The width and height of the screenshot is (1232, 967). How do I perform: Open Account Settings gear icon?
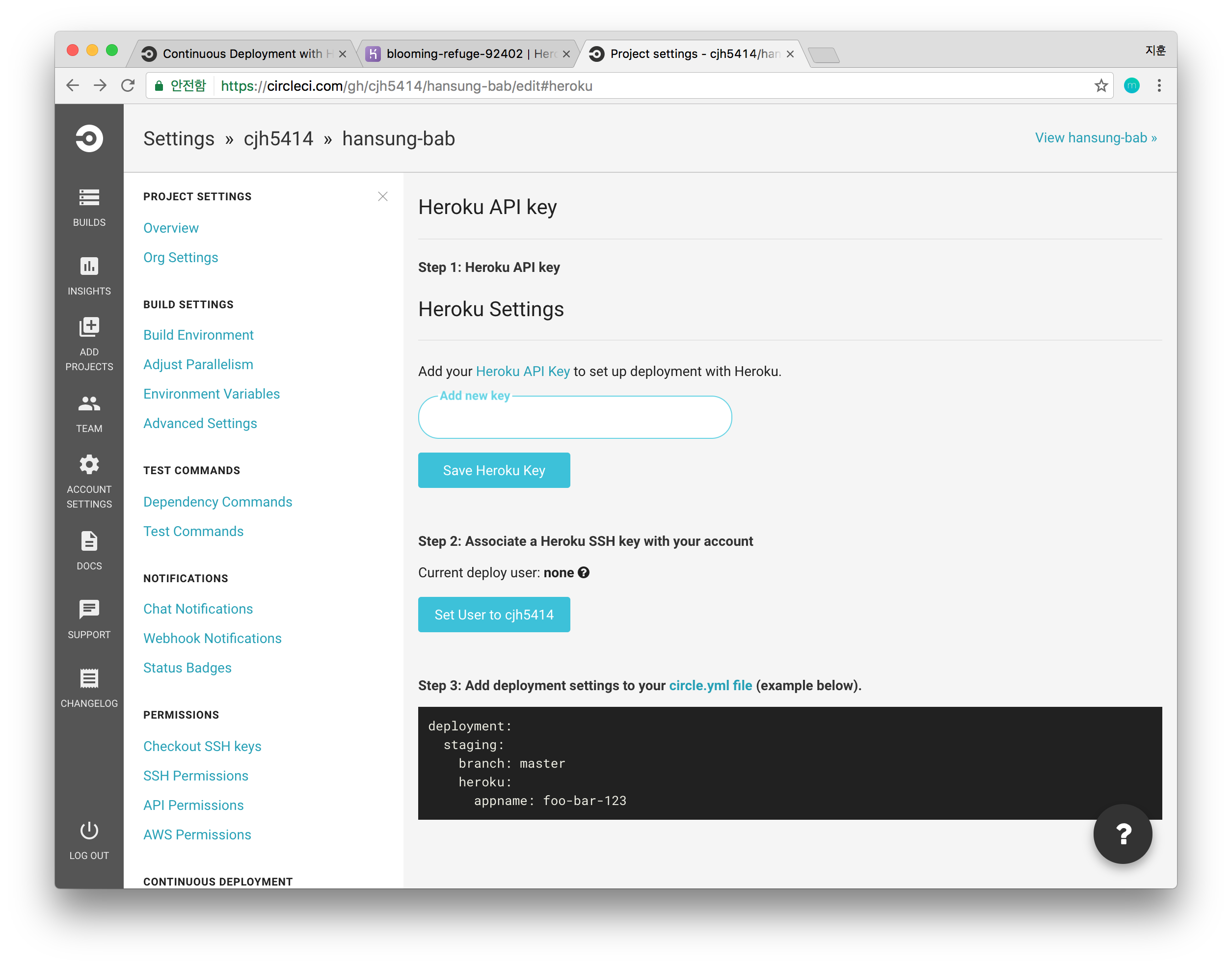point(89,465)
